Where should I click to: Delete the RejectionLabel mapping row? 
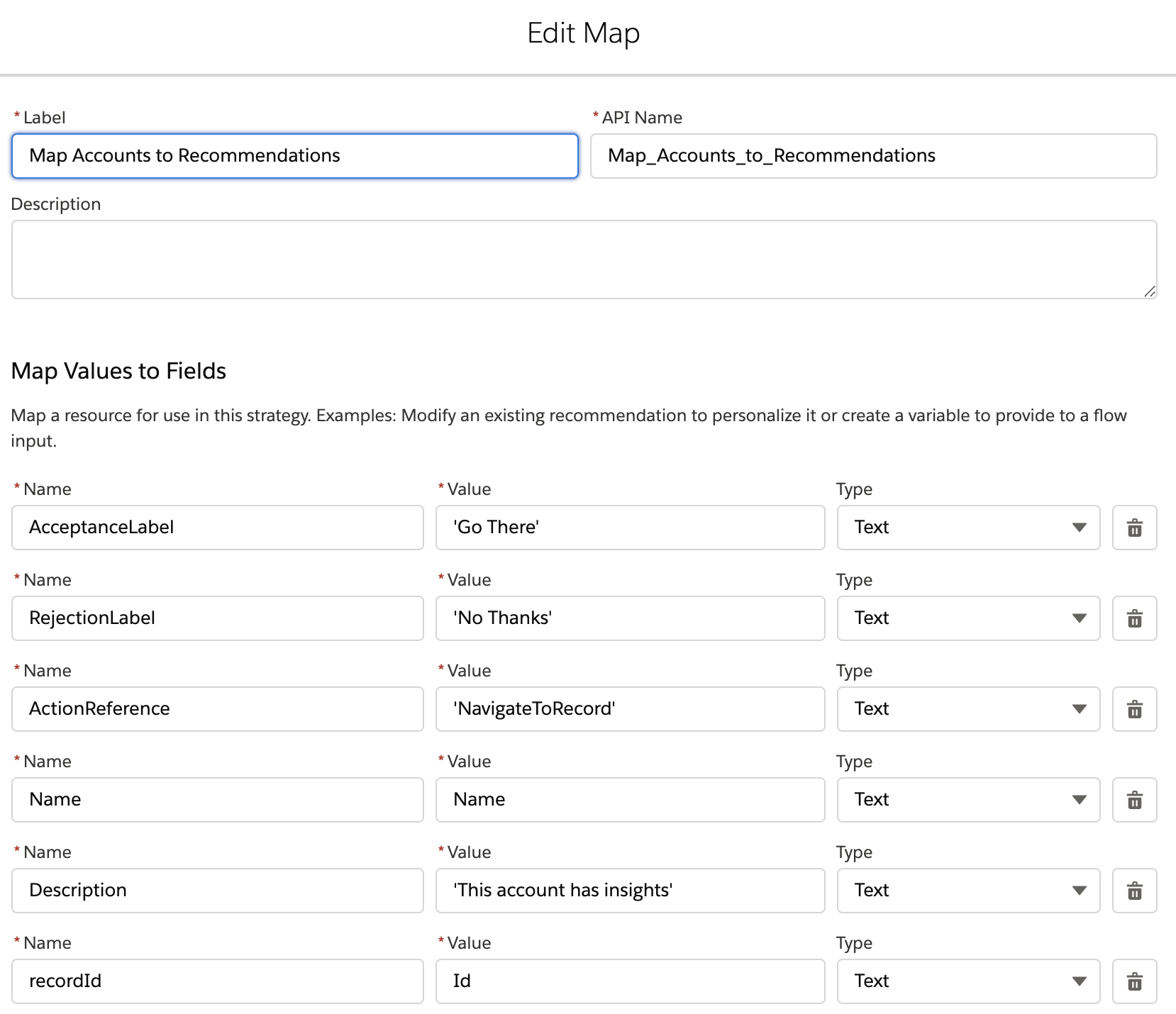tap(1134, 618)
